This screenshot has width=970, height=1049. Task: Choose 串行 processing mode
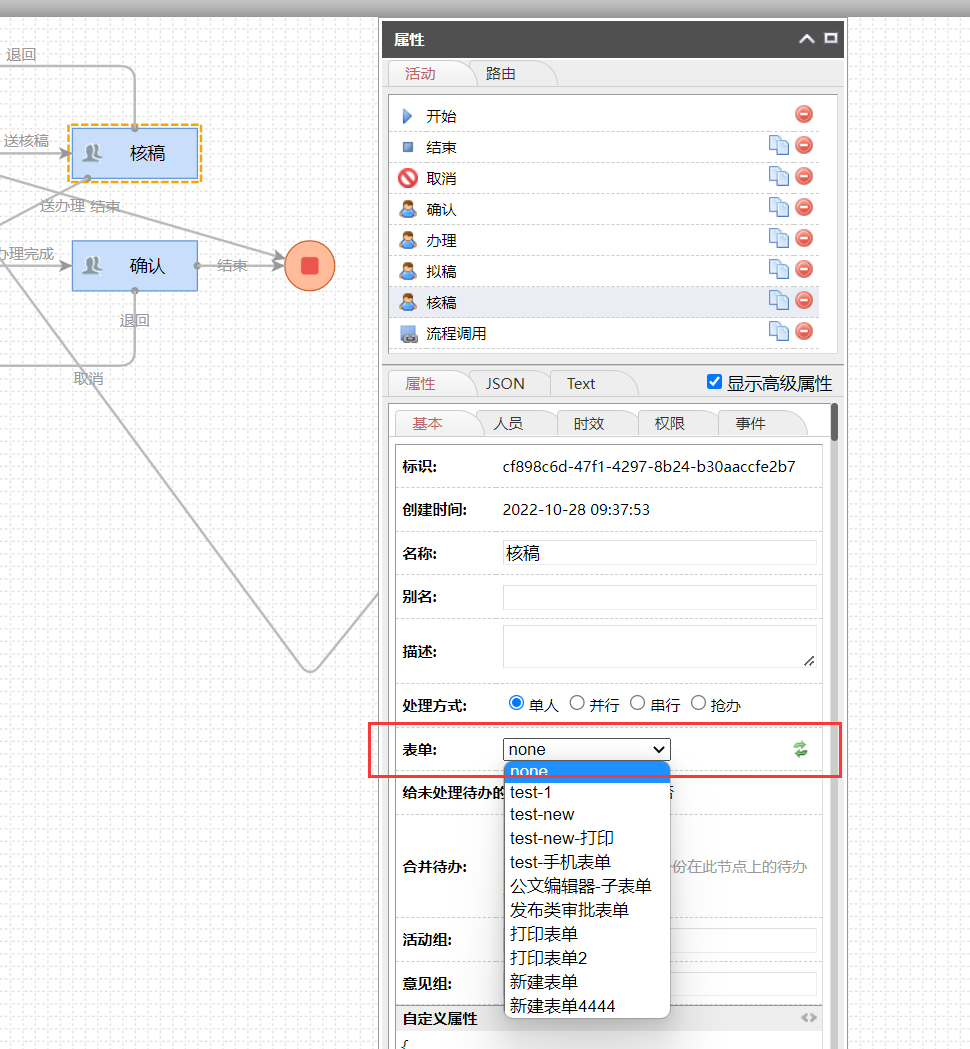pos(638,702)
